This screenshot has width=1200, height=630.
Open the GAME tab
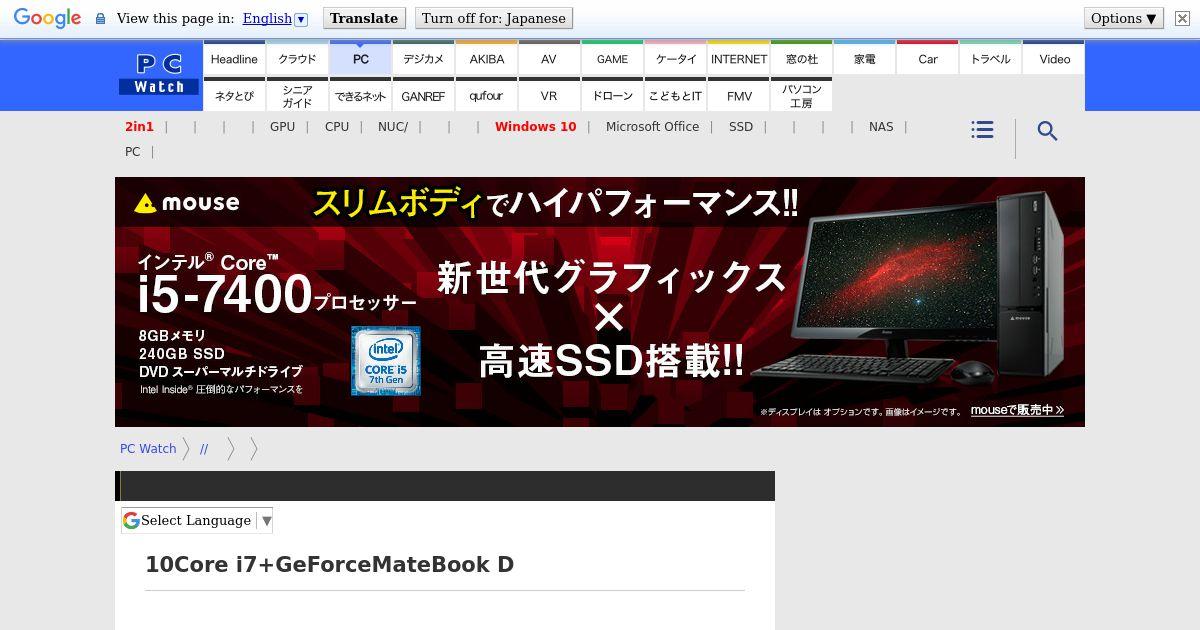point(612,58)
